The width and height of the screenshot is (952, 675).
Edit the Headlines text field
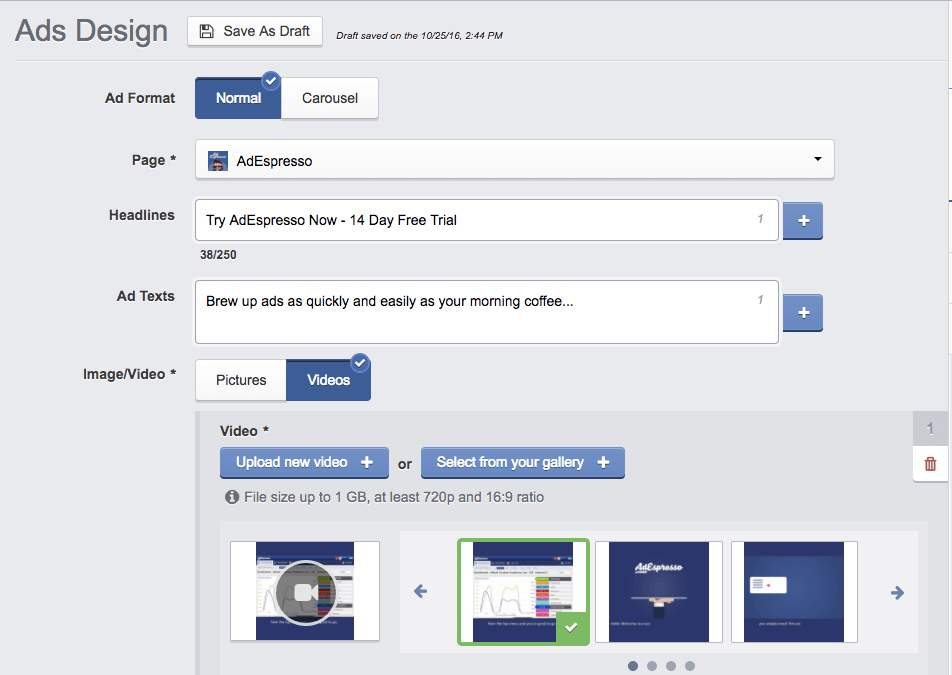pos(486,220)
